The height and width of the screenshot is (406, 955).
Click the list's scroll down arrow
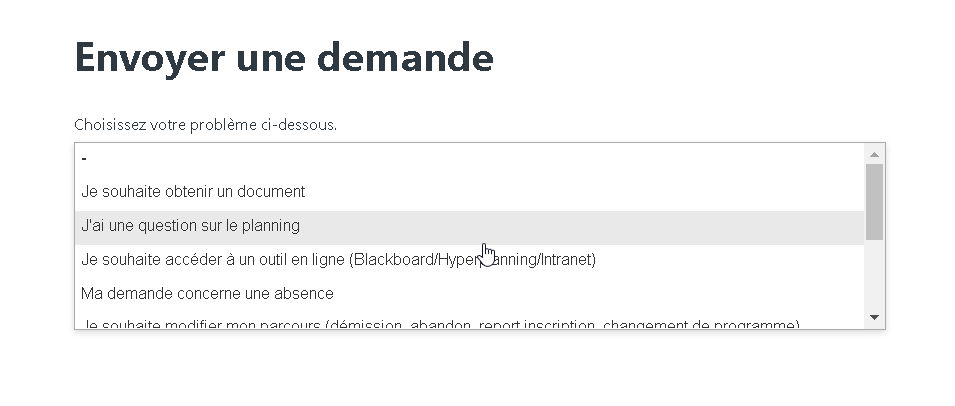point(874,317)
